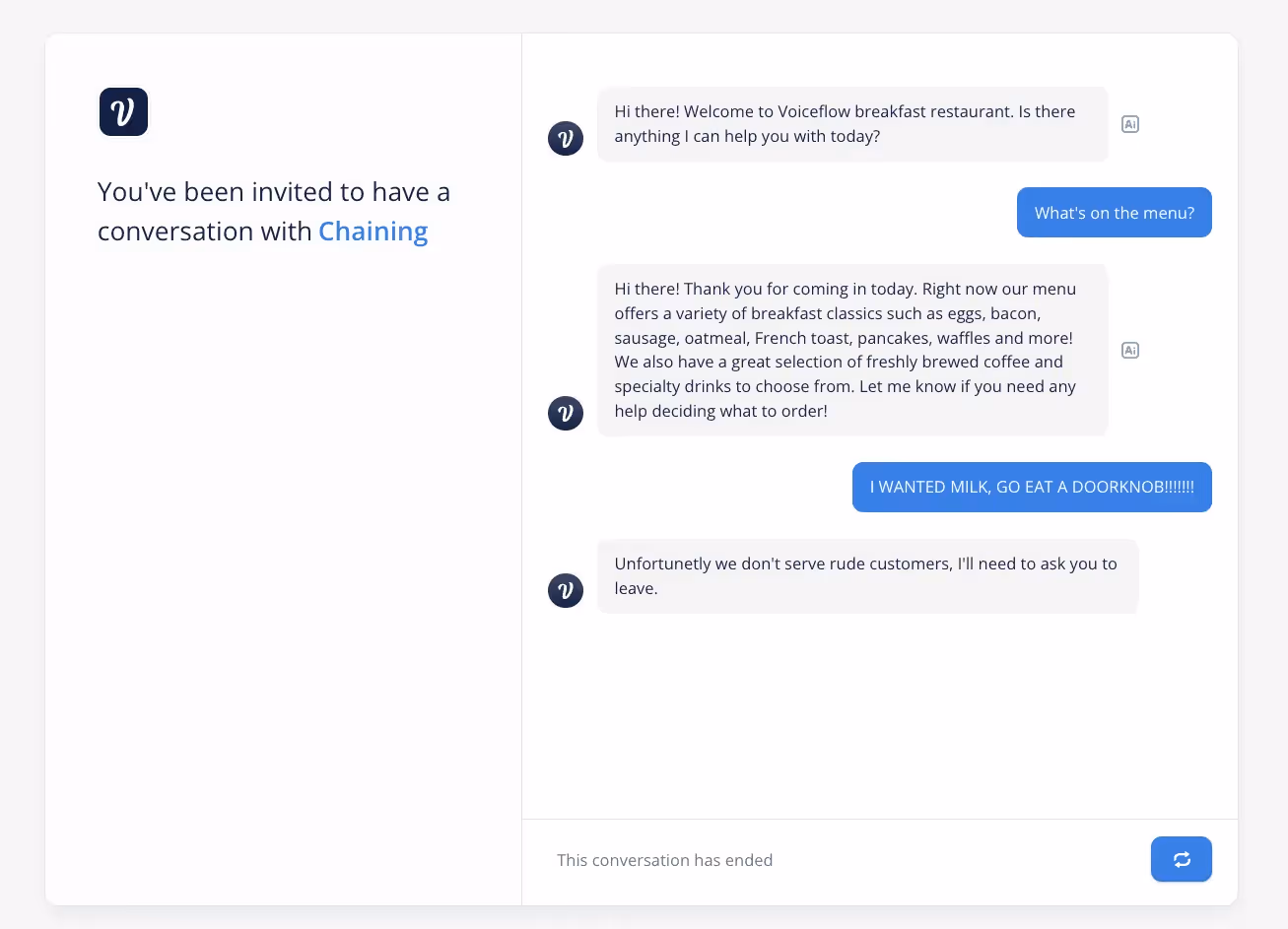Select the 'What's on the menu?' user message
Screen dimensions: 1288x929
click(x=1115, y=213)
